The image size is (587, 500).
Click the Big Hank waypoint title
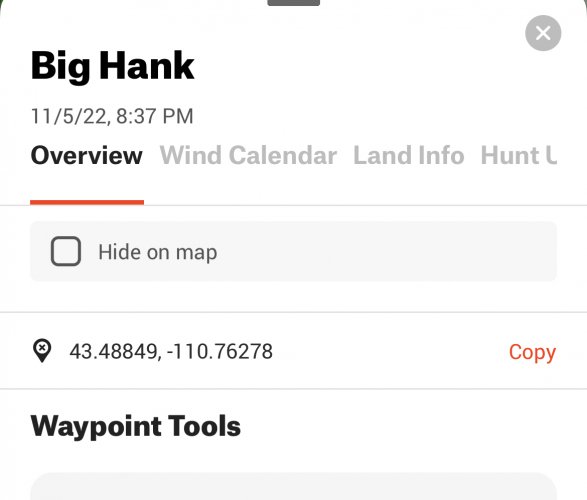point(112,67)
